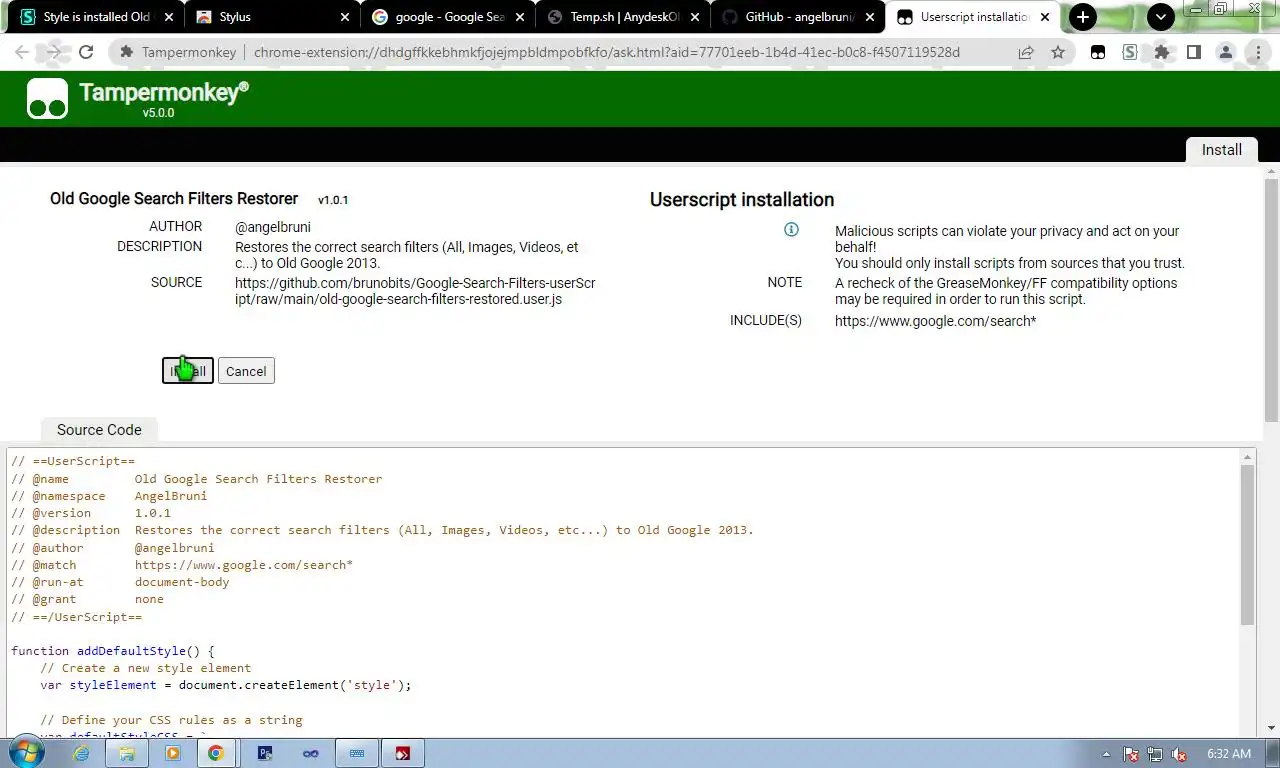Open Windows Media Player from taskbar
1280x768 pixels.
pos(172,753)
